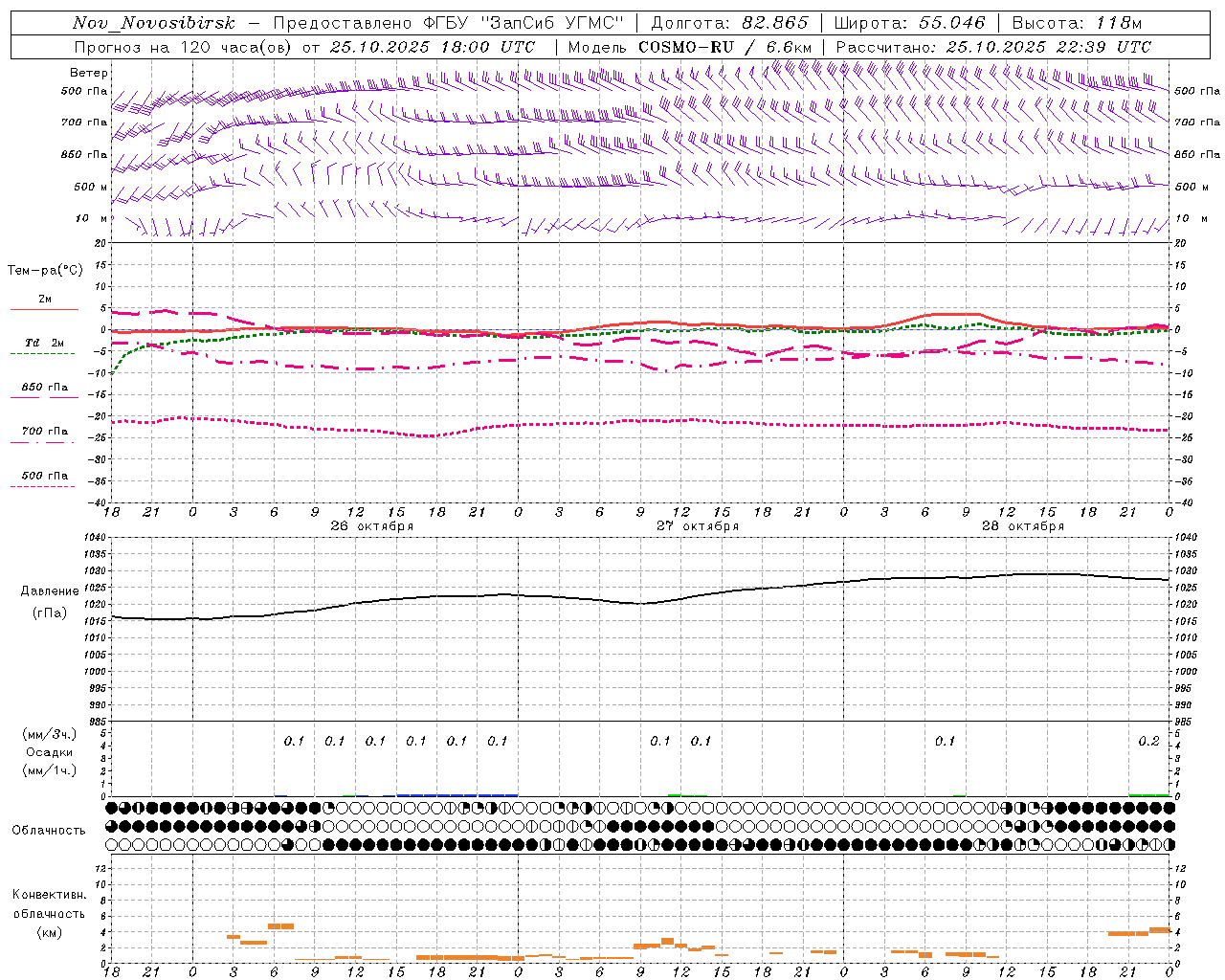This screenshot has width=1225, height=980.
Task: Click the 'Конвективн.' convective cloud label
Action: pyautogui.click(x=49, y=895)
